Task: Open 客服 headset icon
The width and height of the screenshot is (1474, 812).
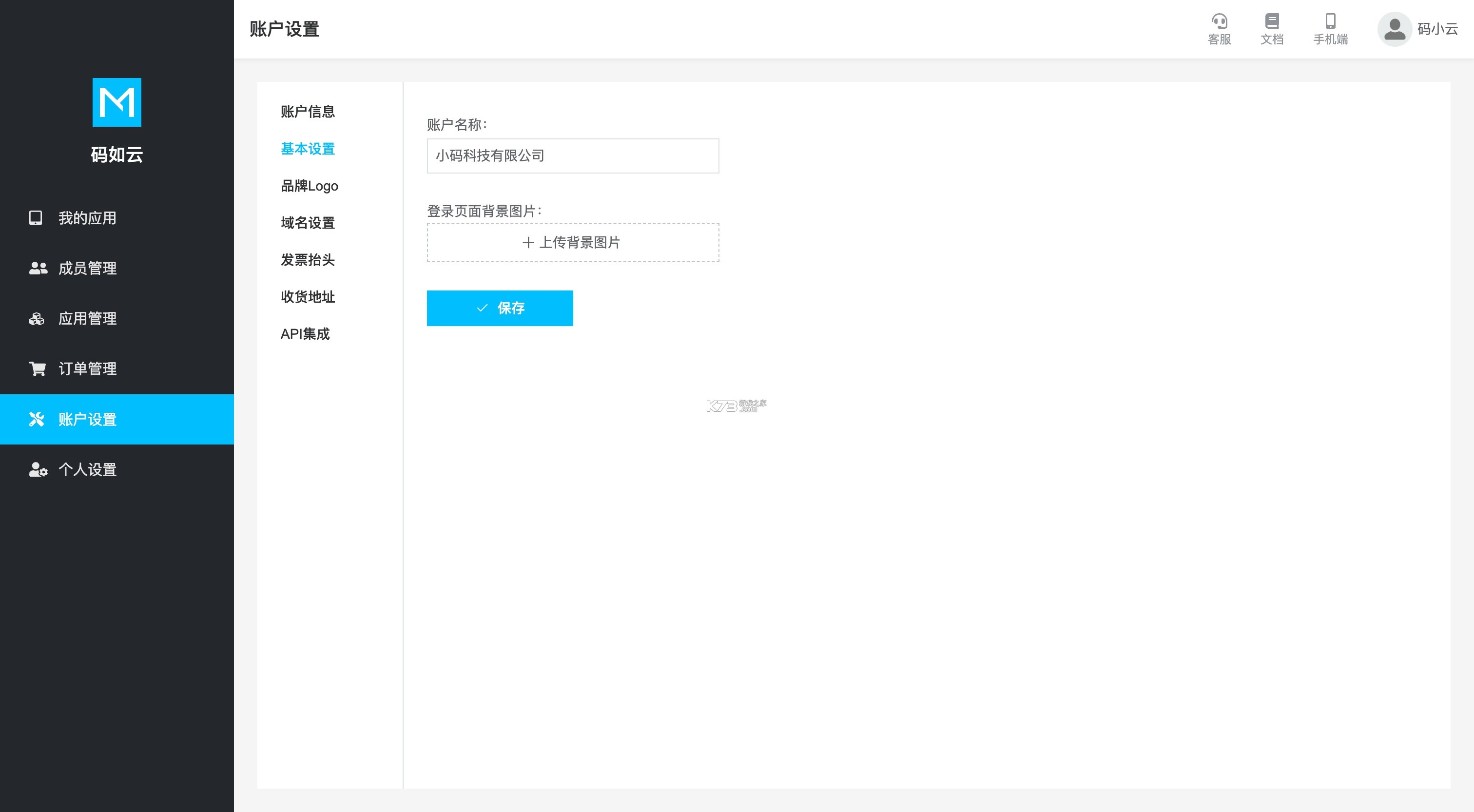Action: coord(1219,21)
